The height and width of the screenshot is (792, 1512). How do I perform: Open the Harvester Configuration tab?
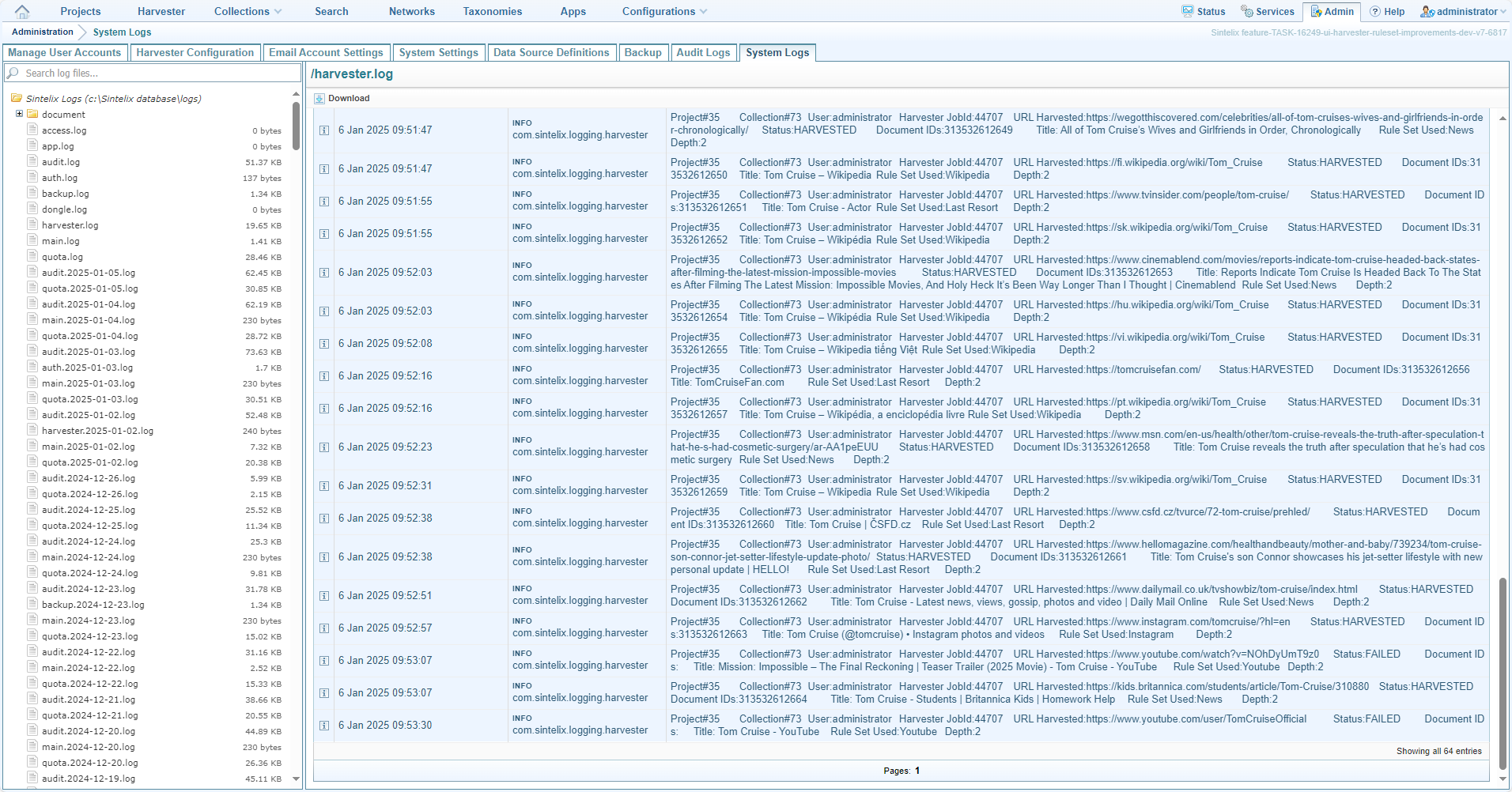[x=195, y=53]
